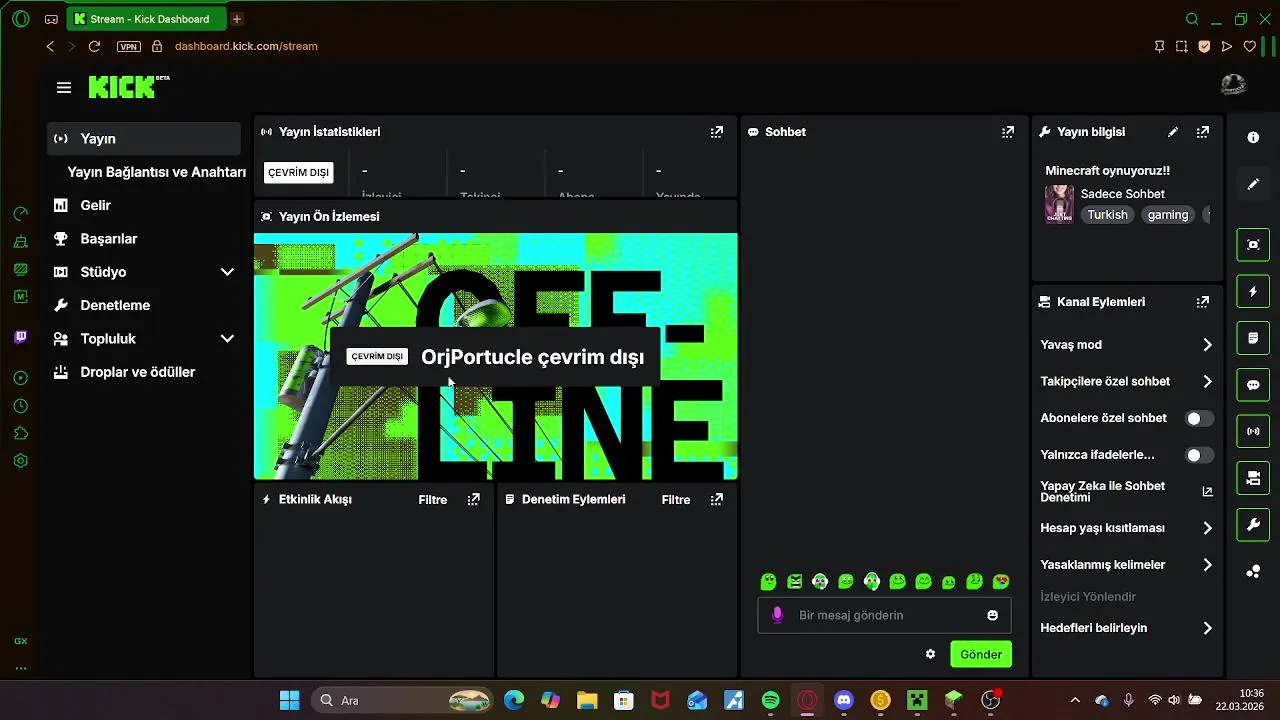The width and height of the screenshot is (1280, 720).
Task: Toggle Yalnızca ifadelerle switch
Action: coord(1199,455)
